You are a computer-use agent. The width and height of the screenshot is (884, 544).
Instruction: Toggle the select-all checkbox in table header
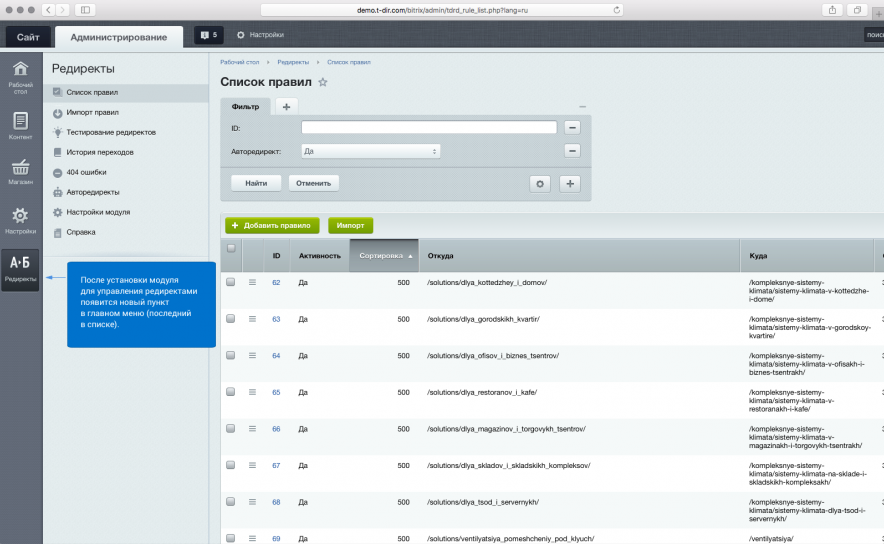pos(231,248)
